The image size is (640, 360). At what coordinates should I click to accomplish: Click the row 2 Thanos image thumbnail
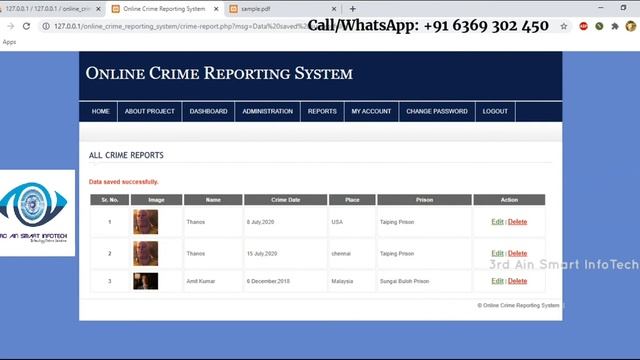pyautogui.click(x=146, y=253)
